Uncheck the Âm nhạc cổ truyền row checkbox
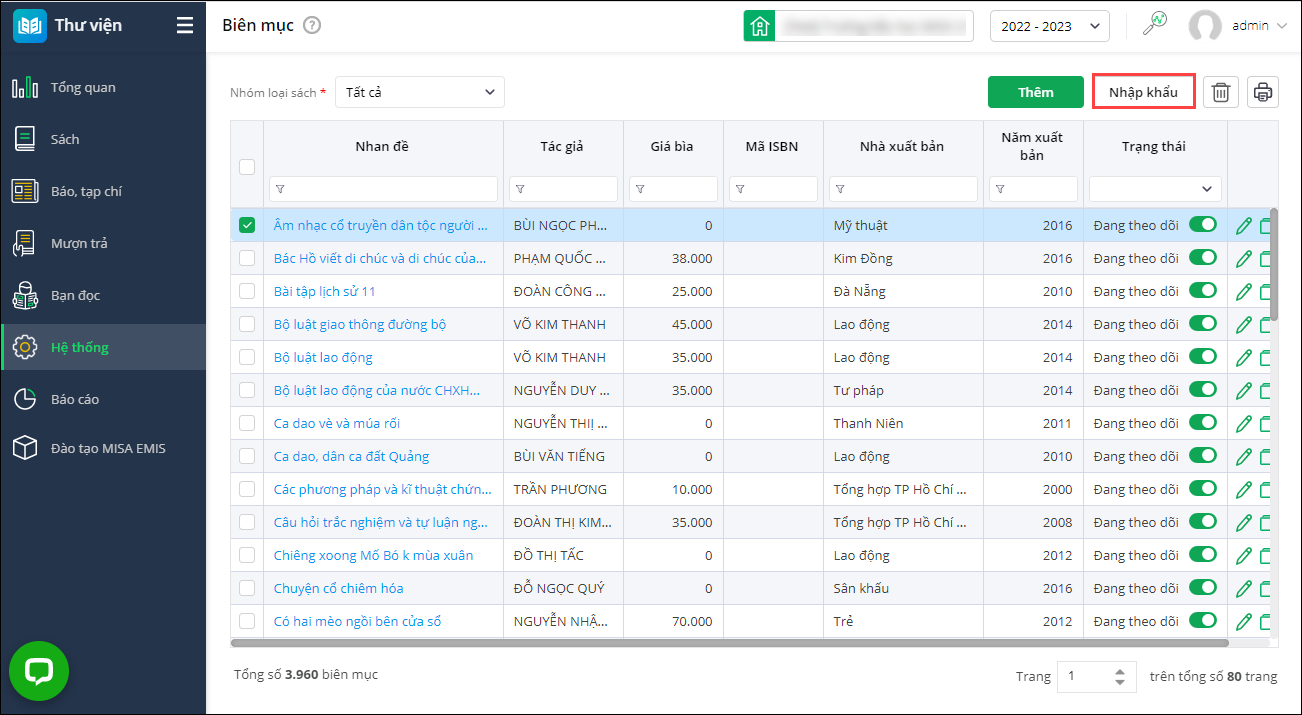This screenshot has width=1302, height=715. 247,225
